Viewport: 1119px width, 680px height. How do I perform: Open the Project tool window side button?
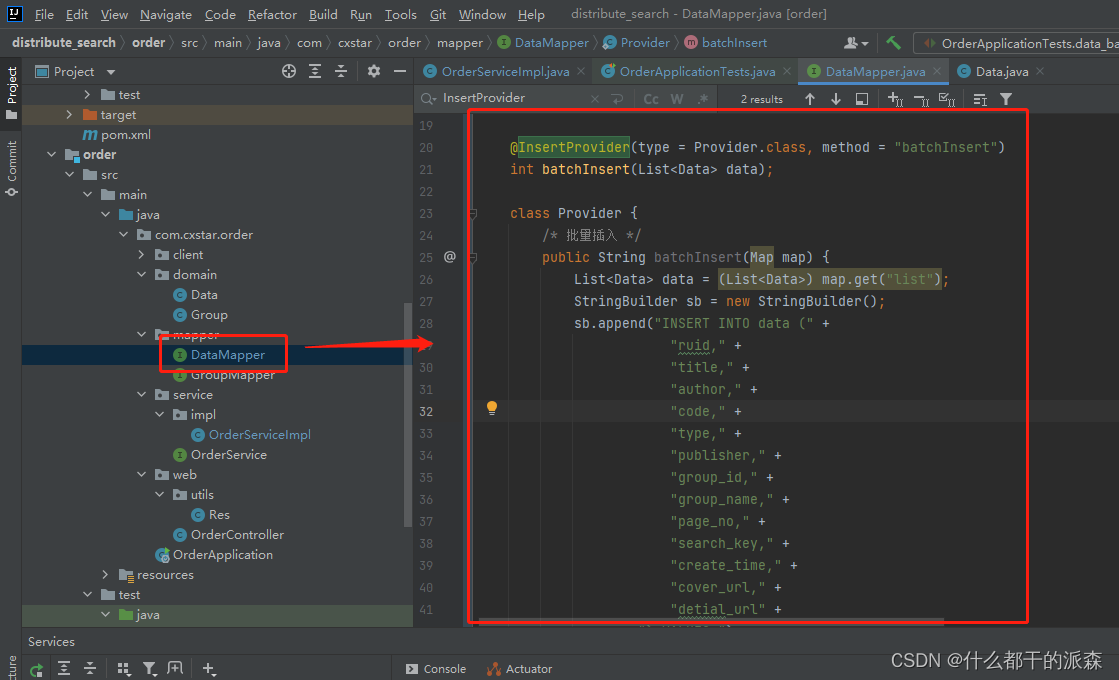pos(11,94)
